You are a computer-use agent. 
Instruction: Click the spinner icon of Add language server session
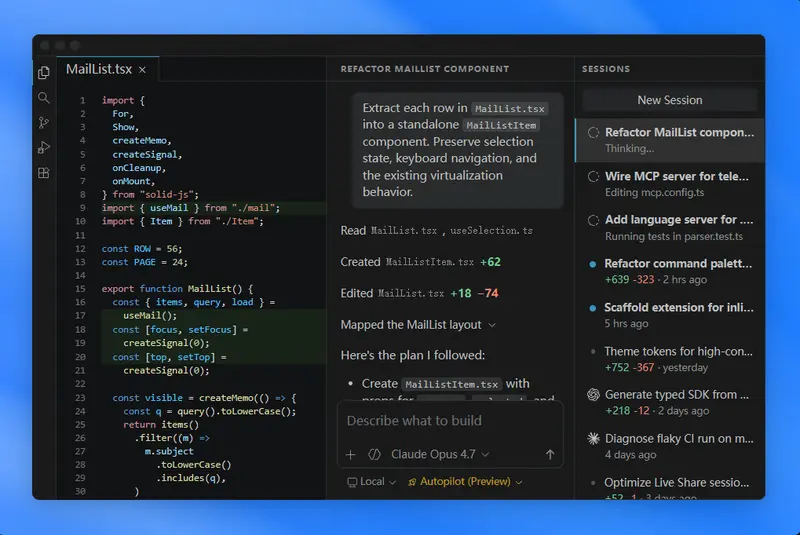coord(593,220)
